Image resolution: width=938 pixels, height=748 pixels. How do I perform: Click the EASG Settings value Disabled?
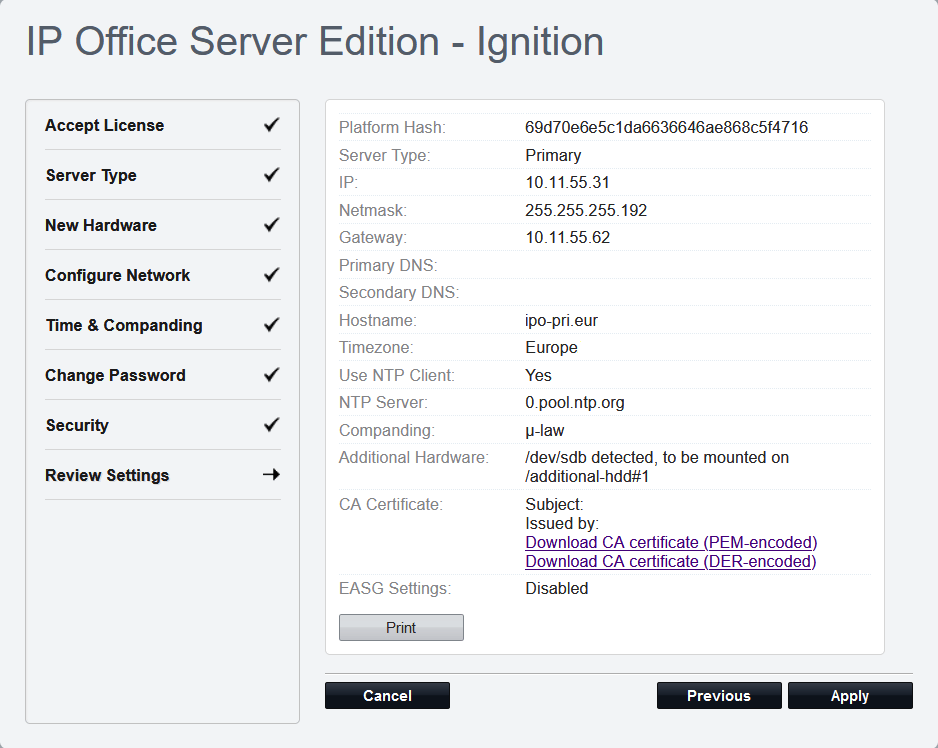pyautogui.click(x=557, y=589)
